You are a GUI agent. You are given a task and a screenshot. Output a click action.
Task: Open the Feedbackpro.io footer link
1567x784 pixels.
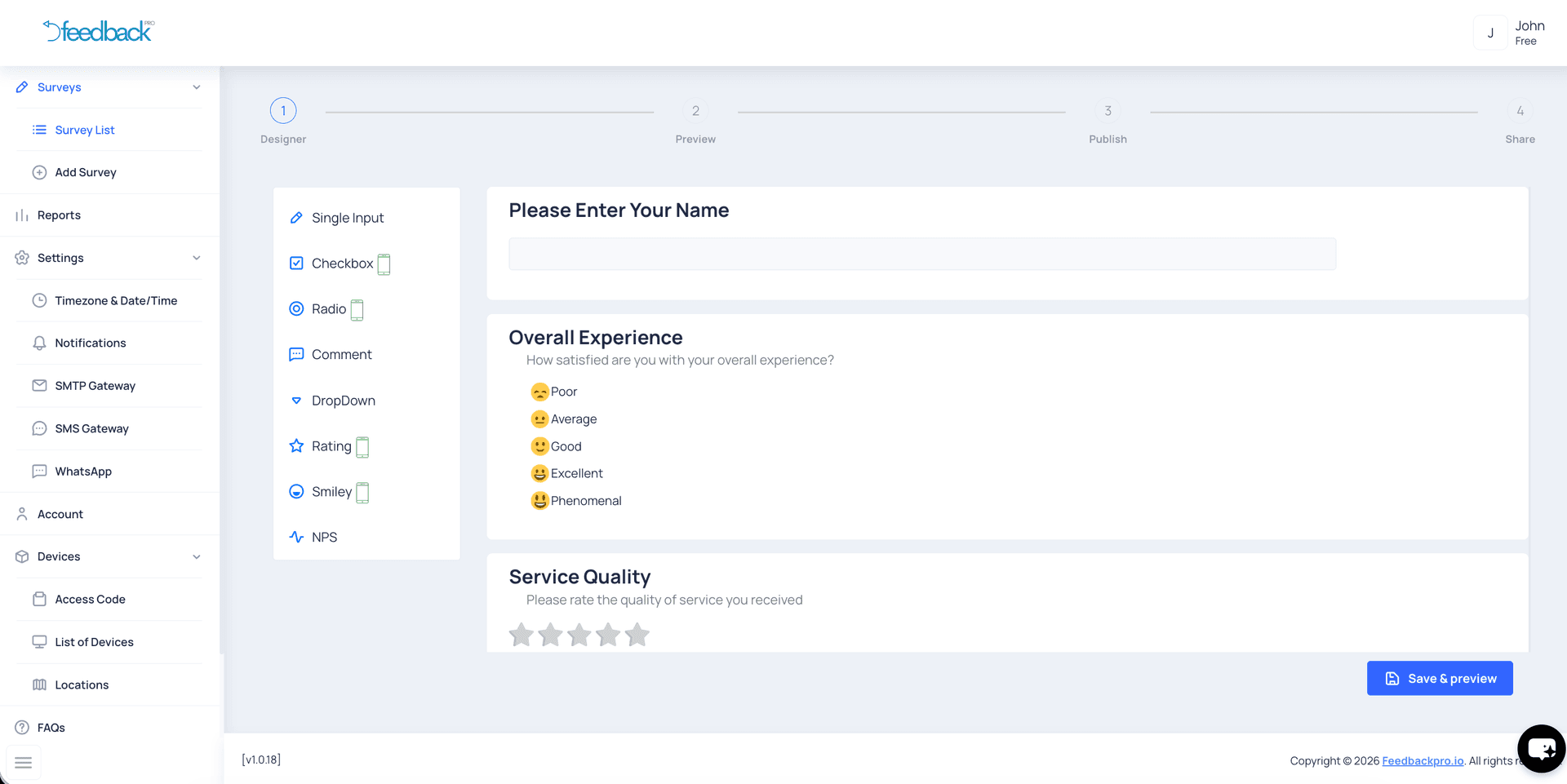1422,760
